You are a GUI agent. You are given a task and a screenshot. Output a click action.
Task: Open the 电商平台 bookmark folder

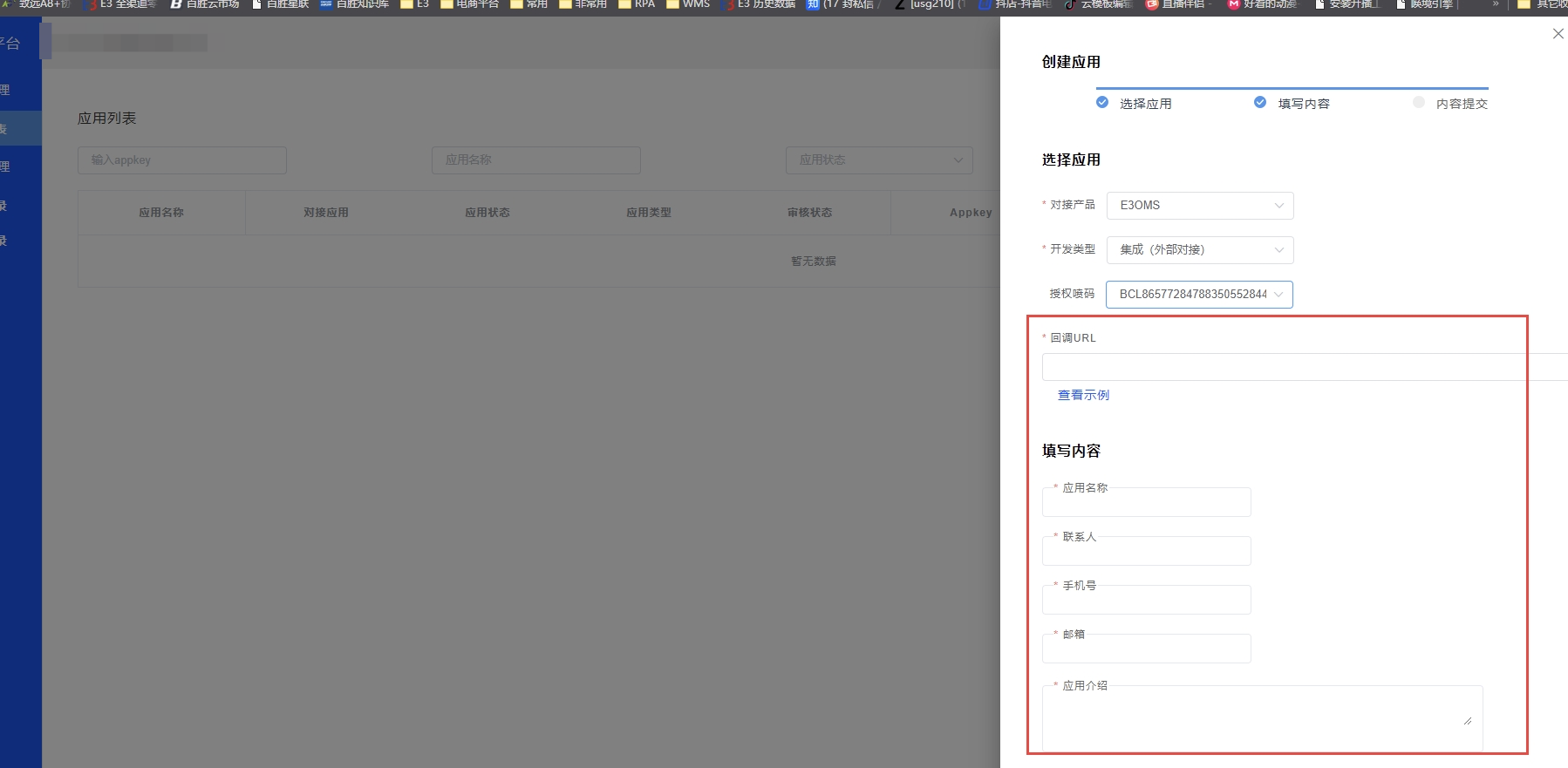470,4
